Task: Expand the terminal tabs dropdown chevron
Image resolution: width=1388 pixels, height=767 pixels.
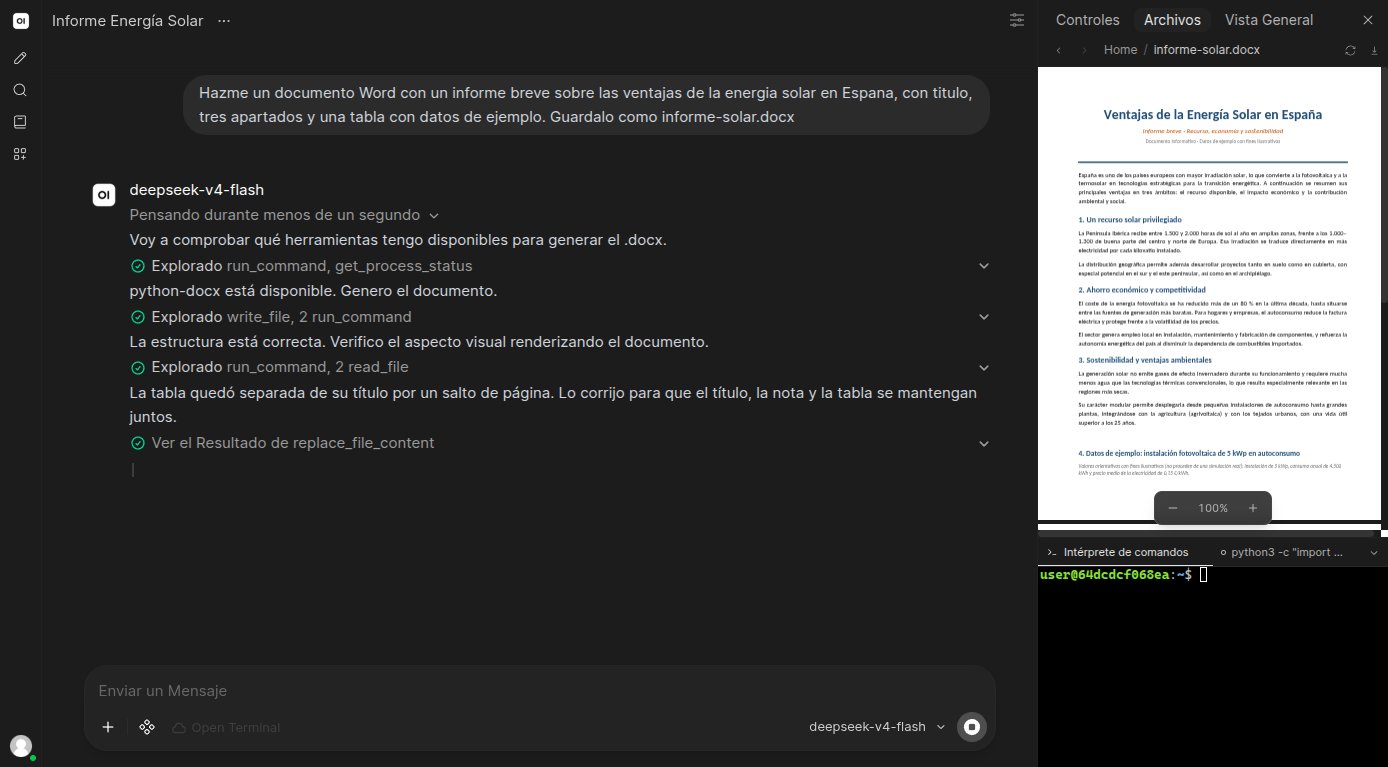Action: [1374, 552]
